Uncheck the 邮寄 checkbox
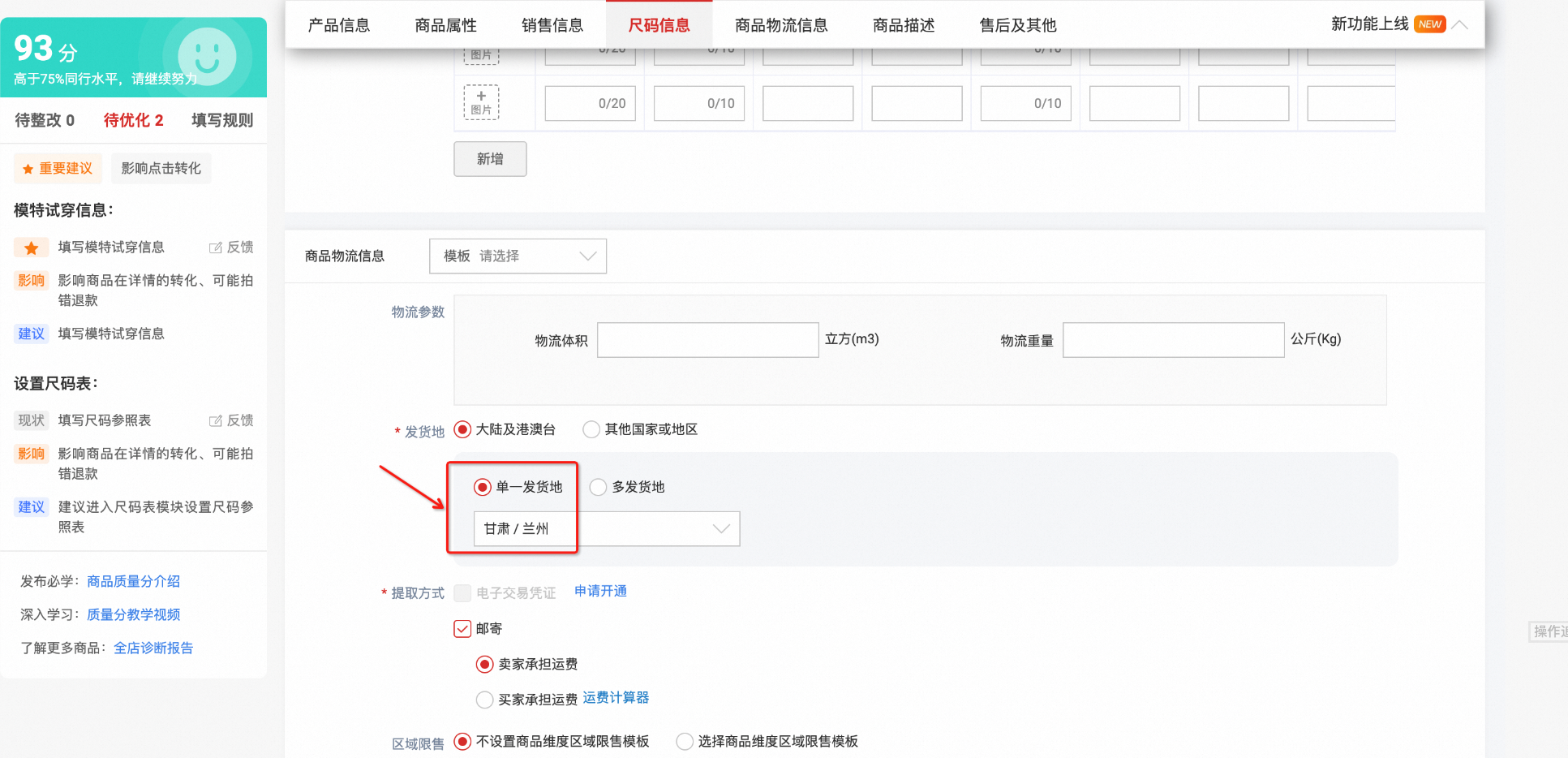 tap(462, 629)
